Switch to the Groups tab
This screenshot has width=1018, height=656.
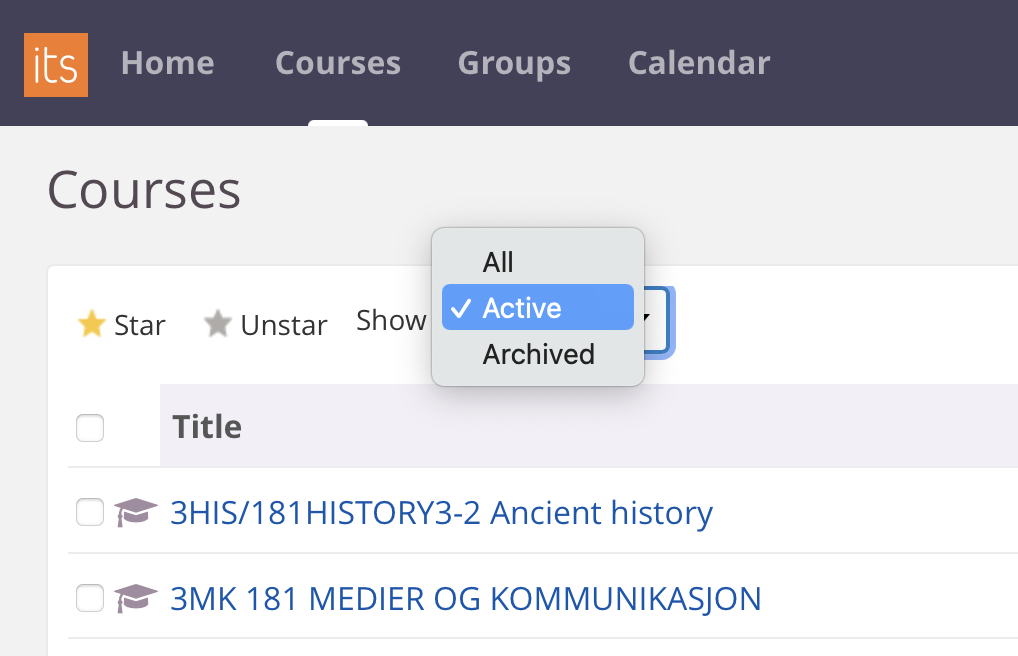pos(514,63)
